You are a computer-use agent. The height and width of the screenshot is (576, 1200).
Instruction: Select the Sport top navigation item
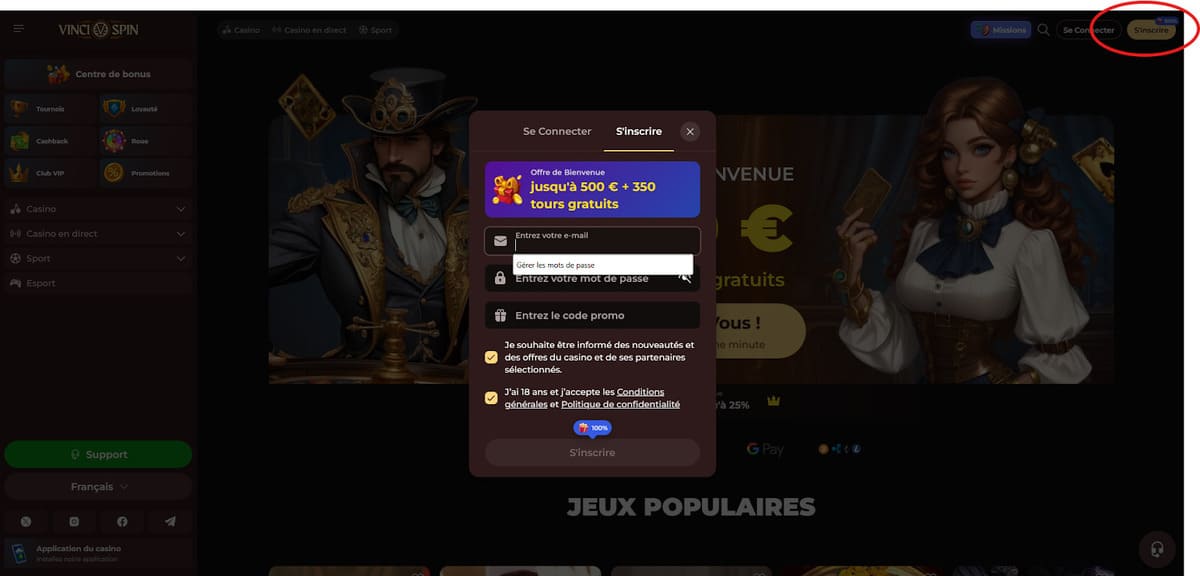pos(375,30)
